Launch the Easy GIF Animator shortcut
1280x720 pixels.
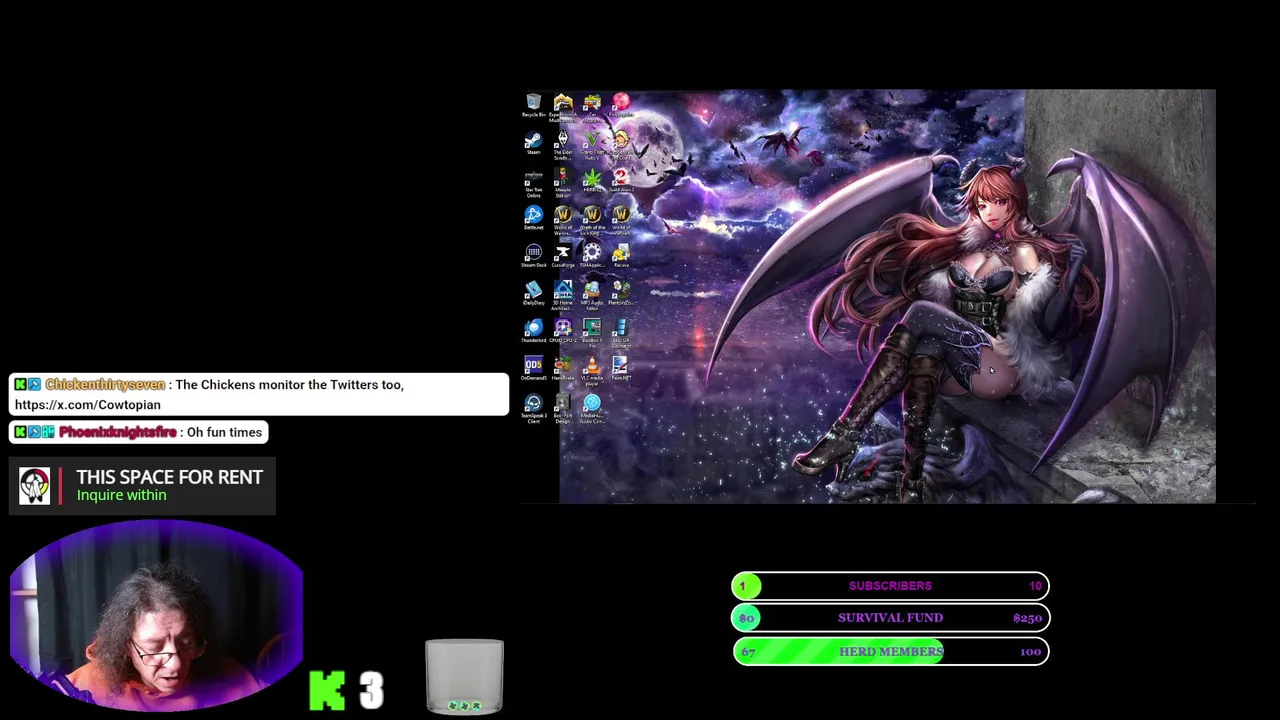pos(621,333)
